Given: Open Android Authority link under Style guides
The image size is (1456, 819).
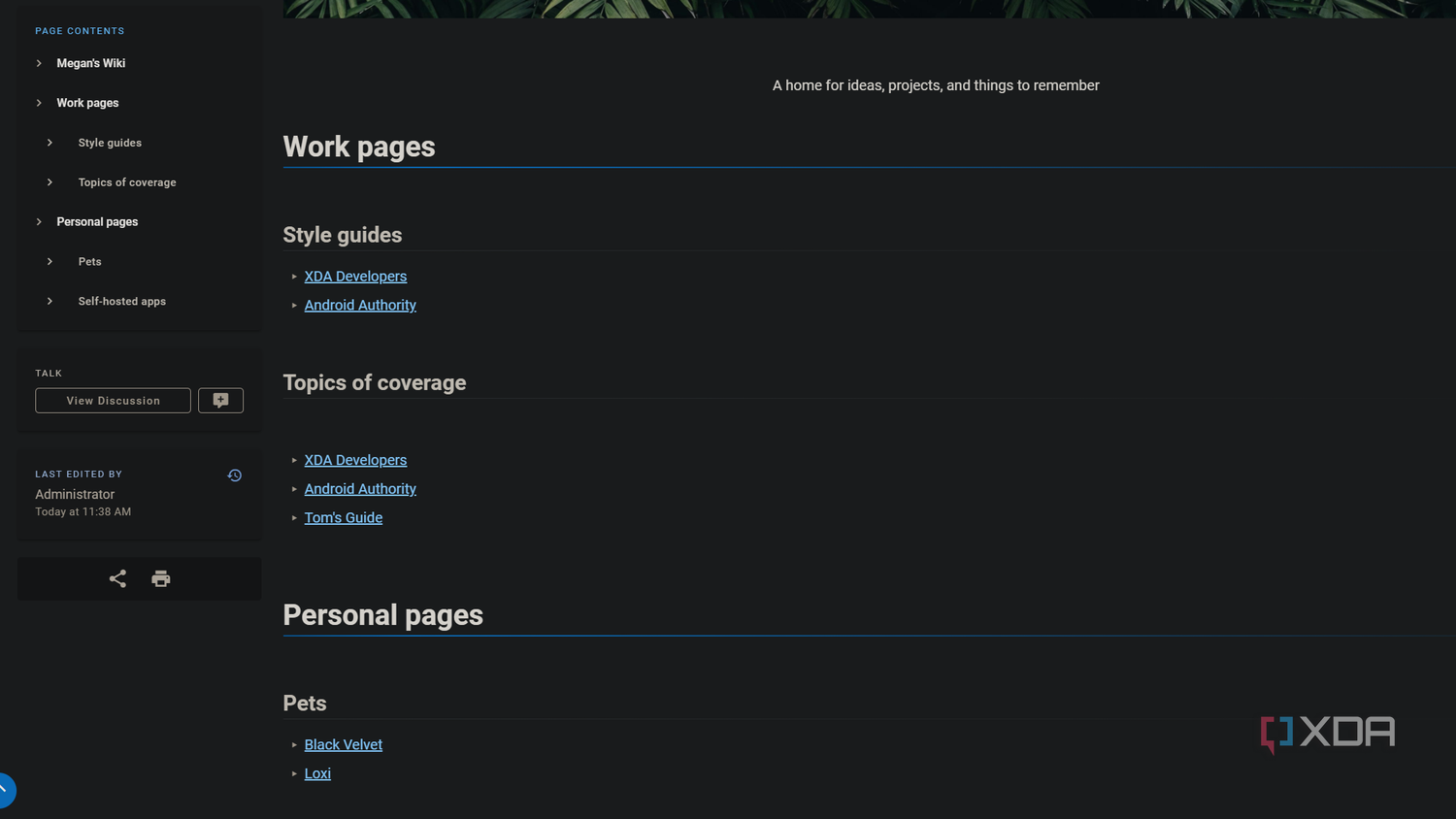Looking at the screenshot, I should click(360, 305).
